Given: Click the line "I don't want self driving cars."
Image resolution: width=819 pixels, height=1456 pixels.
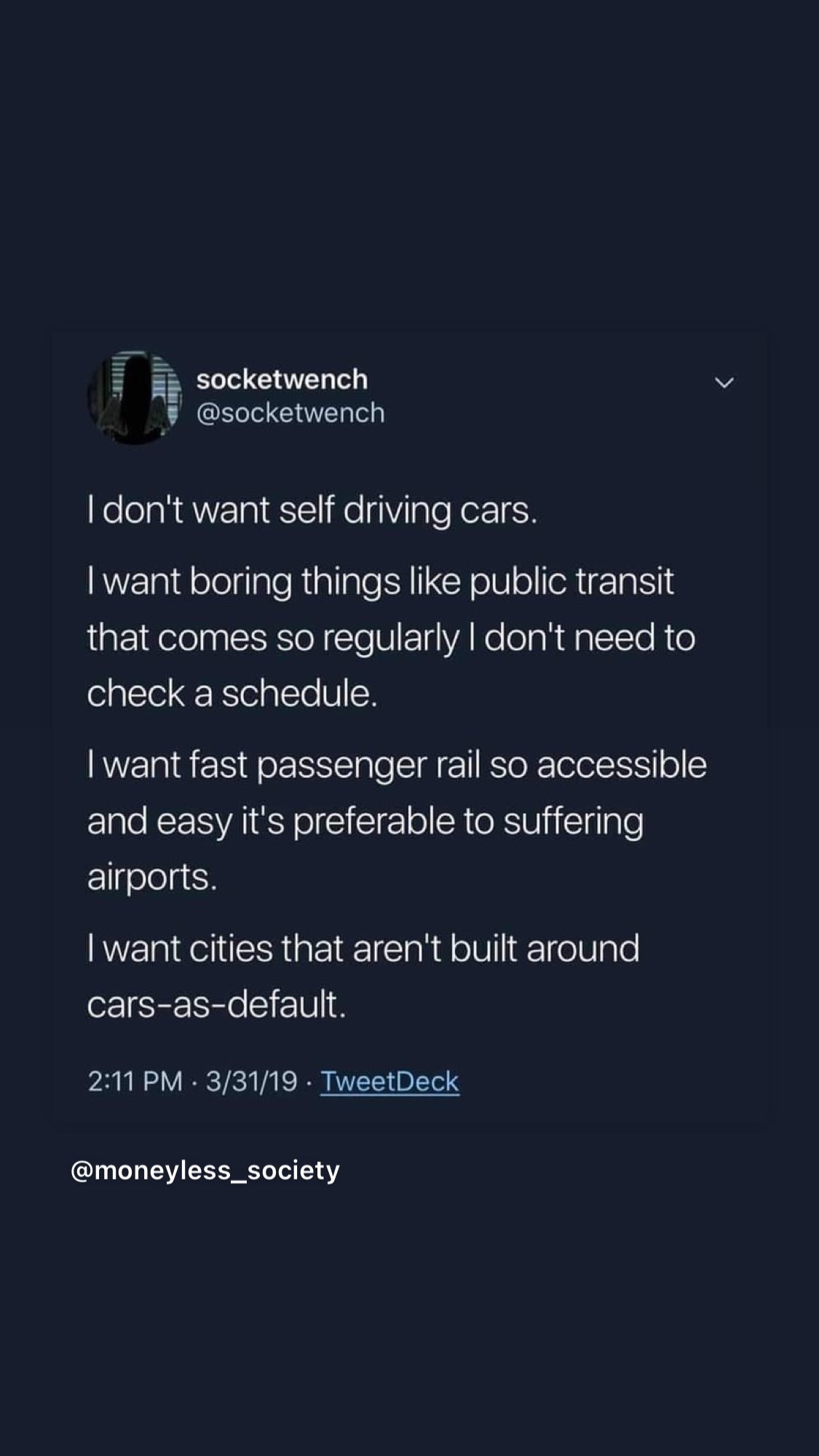Looking at the screenshot, I should 312,510.
